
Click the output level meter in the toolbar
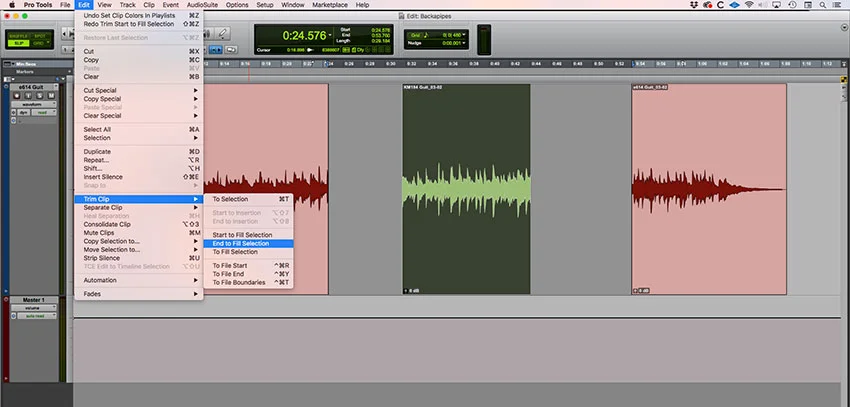click(x=484, y=40)
